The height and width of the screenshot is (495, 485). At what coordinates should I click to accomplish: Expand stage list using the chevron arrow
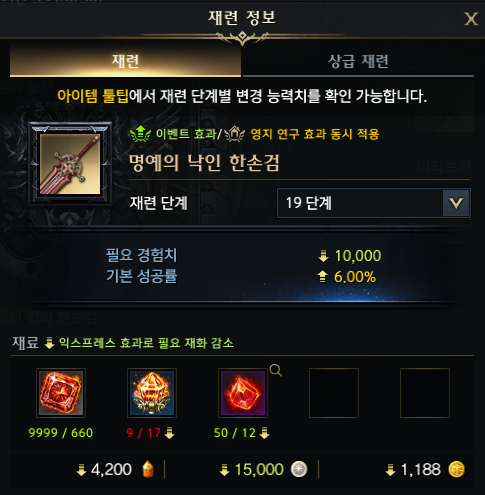(456, 203)
